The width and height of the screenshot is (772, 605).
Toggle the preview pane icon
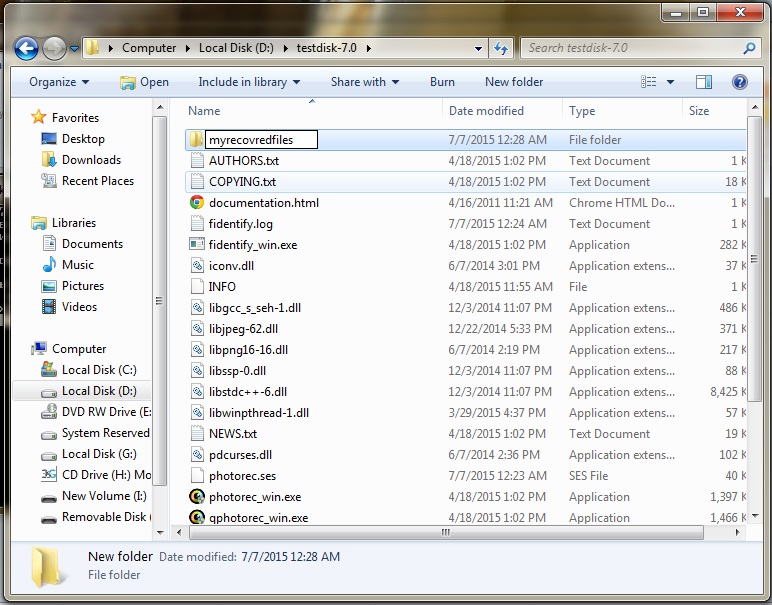704,82
